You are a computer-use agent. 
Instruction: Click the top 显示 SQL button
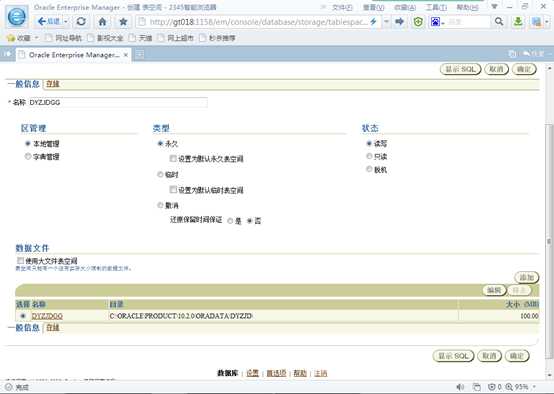click(460, 69)
